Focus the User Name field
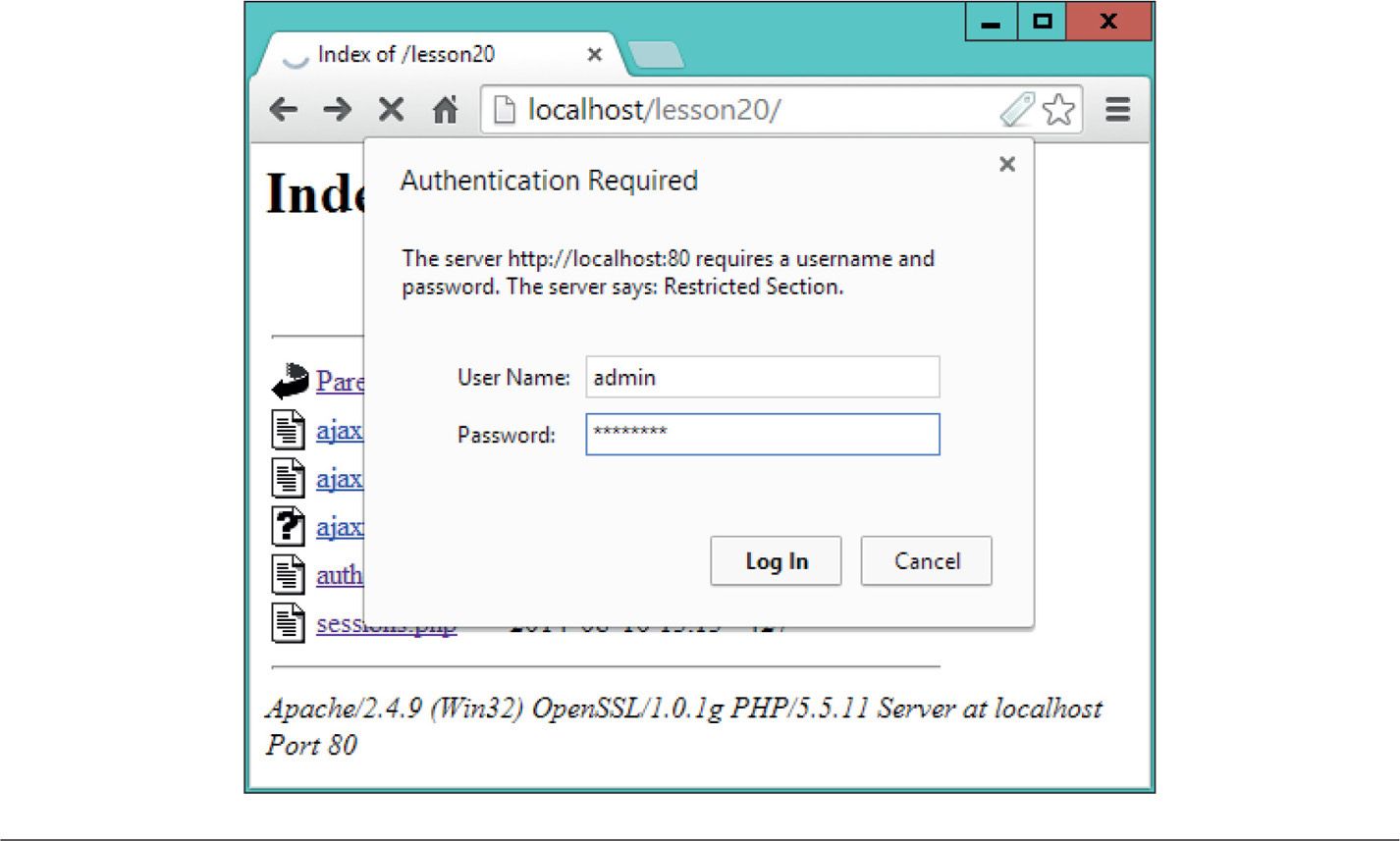 pyautogui.click(x=763, y=377)
